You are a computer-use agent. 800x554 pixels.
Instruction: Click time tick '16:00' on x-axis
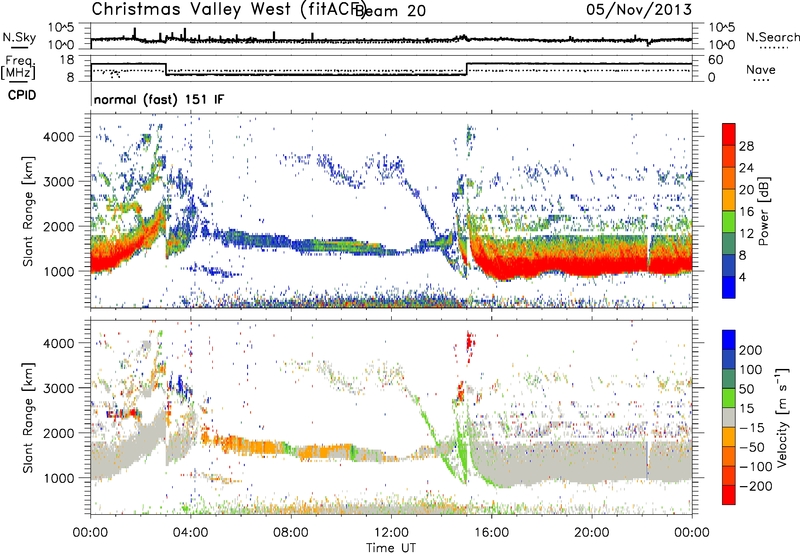coord(491,533)
